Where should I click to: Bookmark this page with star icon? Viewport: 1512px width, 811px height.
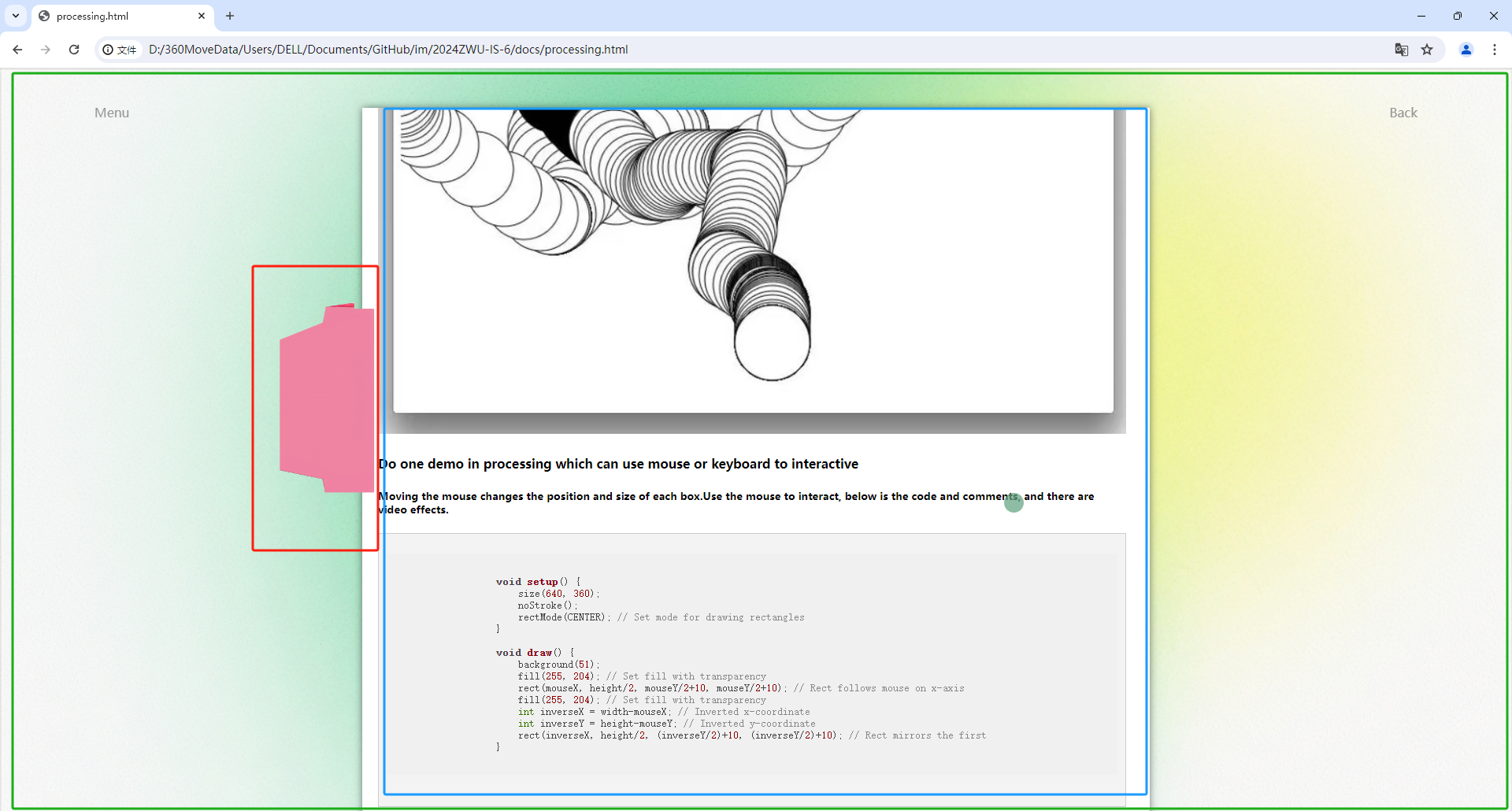(x=1427, y=50)
